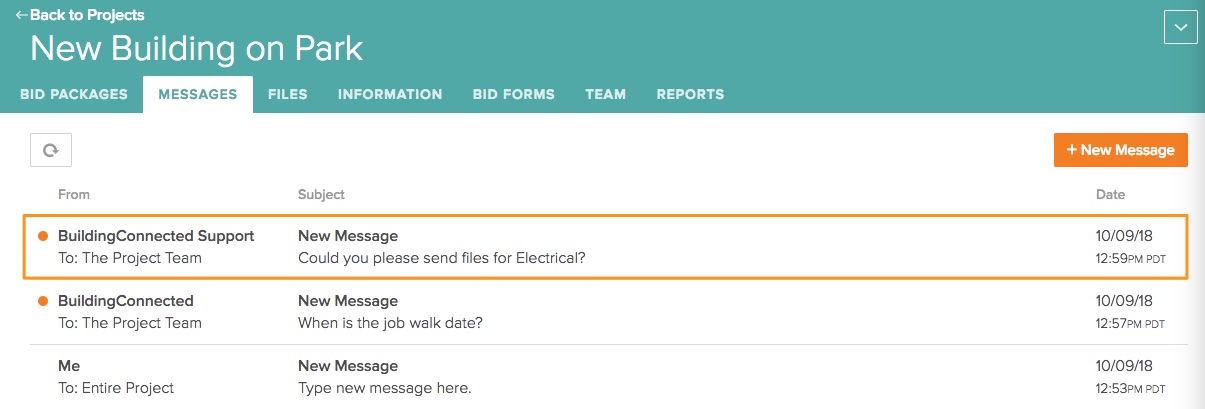1205x409 pixels.
Task: Click the refresh messages icon
Action: click(50, 150)
